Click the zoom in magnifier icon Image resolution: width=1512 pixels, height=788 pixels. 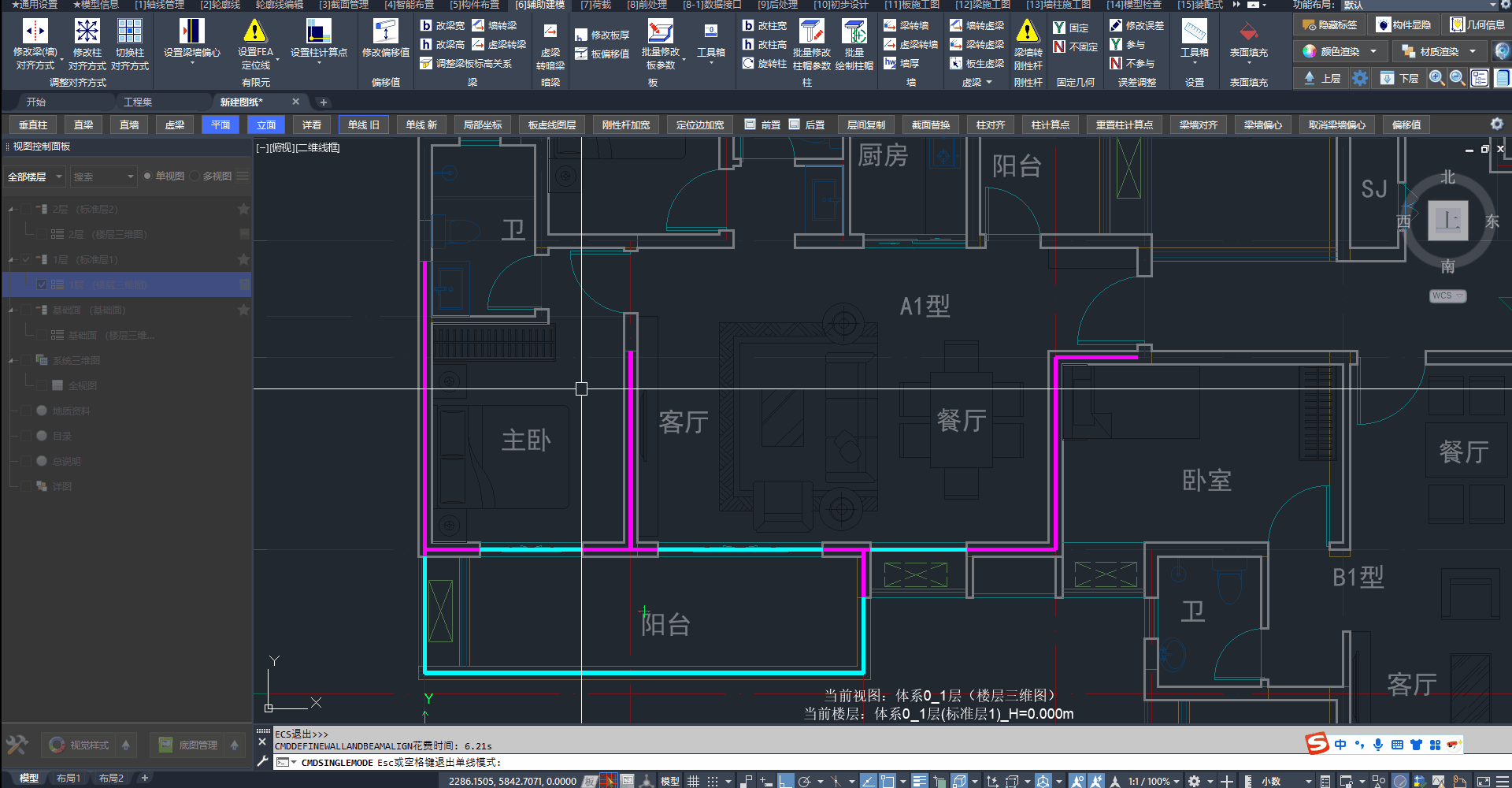(1436, 78)
